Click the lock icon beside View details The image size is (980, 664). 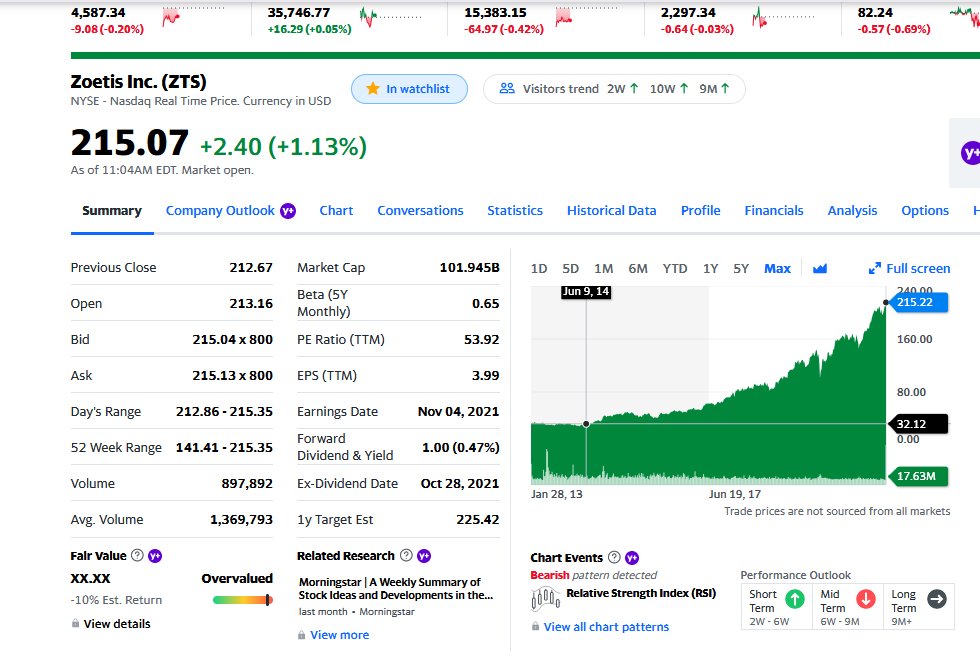76,623
